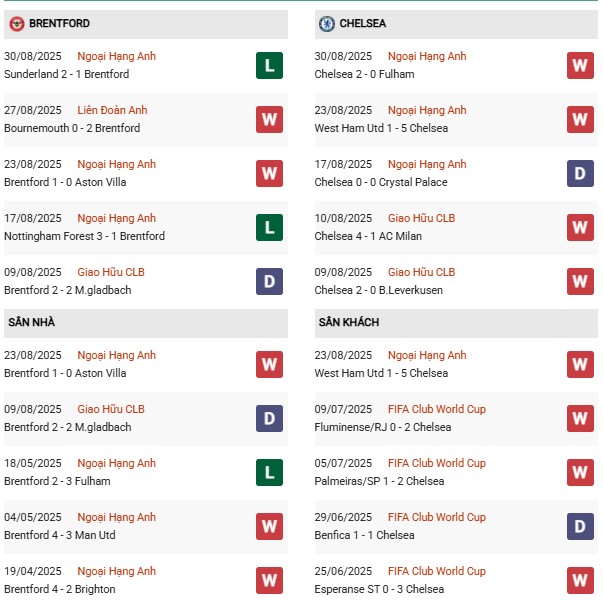Image resolution: width=603 pixels, height=608 pixels.
Task: Click the Brentford club crest icon
Action: (17, 24)
